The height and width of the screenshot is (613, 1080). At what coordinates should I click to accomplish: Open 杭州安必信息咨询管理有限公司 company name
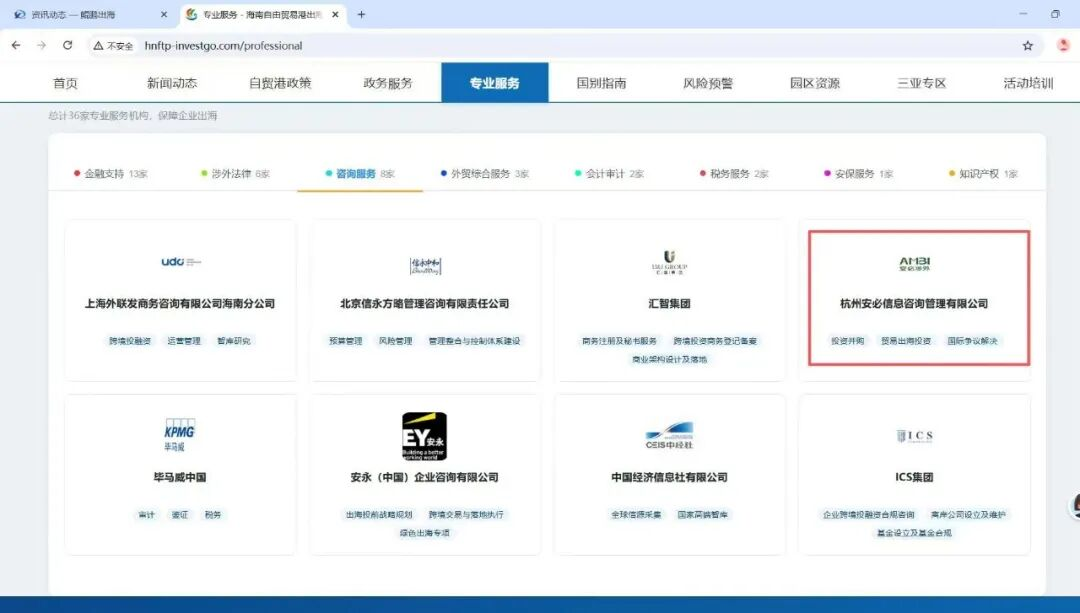tap(914, 303)
